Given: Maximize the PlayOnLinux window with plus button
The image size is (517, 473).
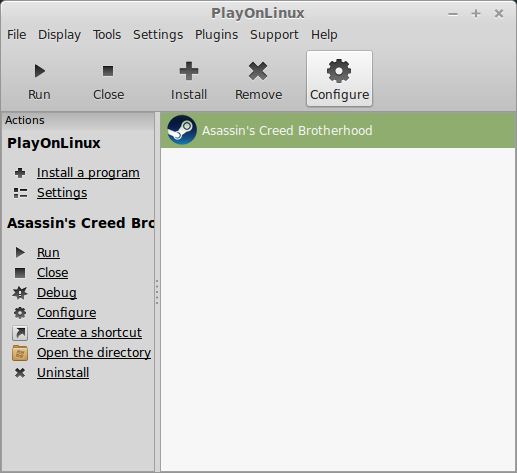Looking at the screenshot, I should click(x=476, y=14).
